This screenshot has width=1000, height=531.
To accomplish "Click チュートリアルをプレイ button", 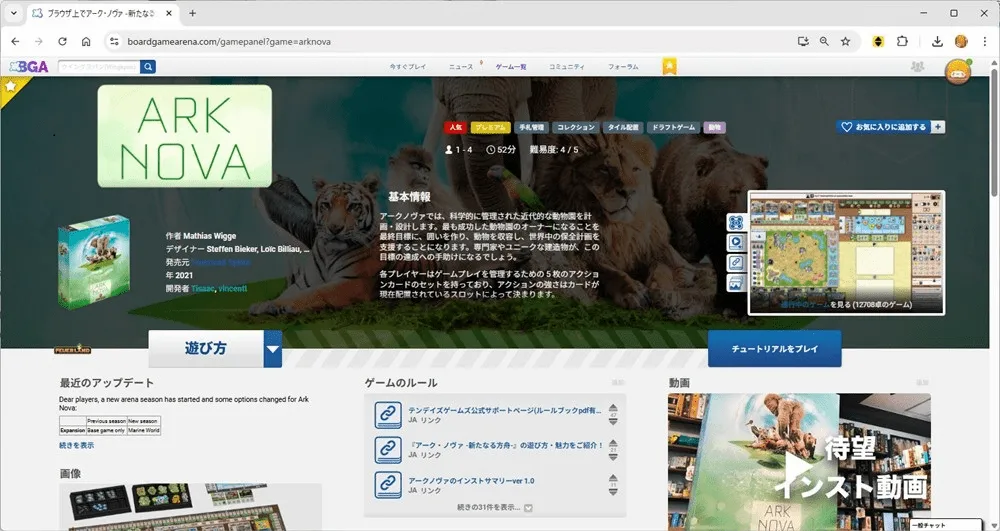I will pos(774,349).
